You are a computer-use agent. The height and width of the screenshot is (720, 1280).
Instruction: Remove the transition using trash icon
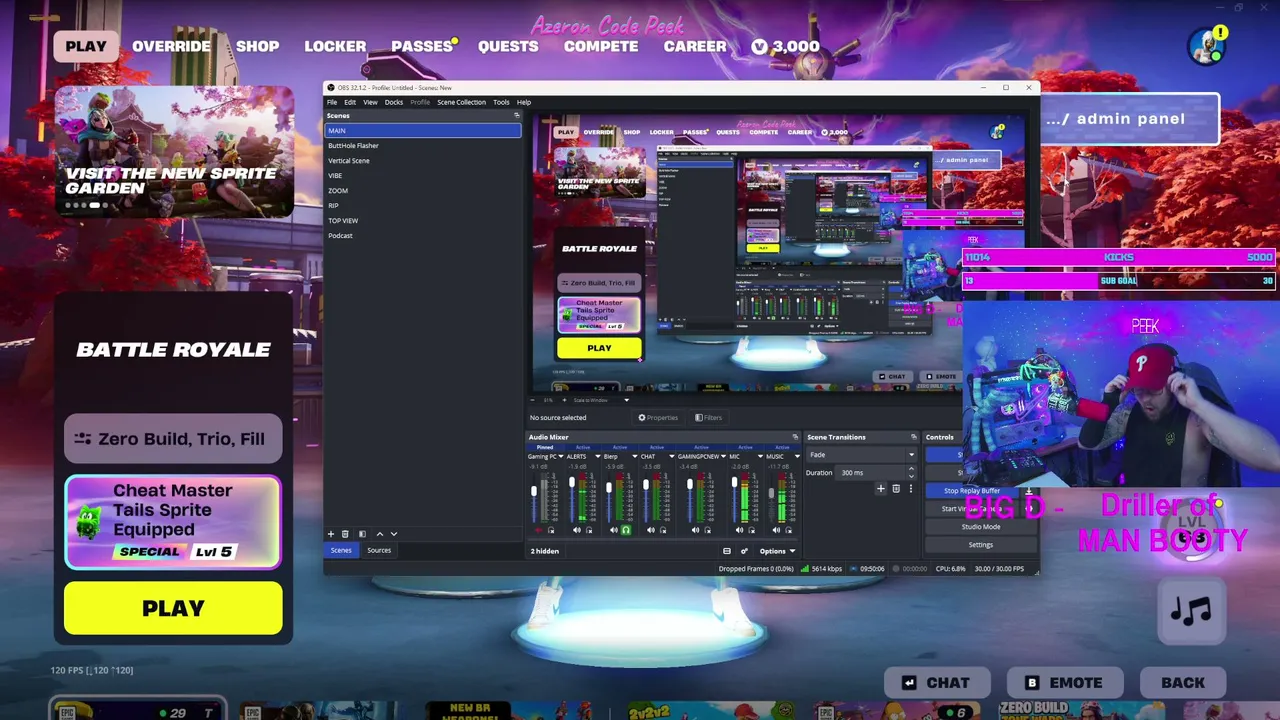click(896, 489)
